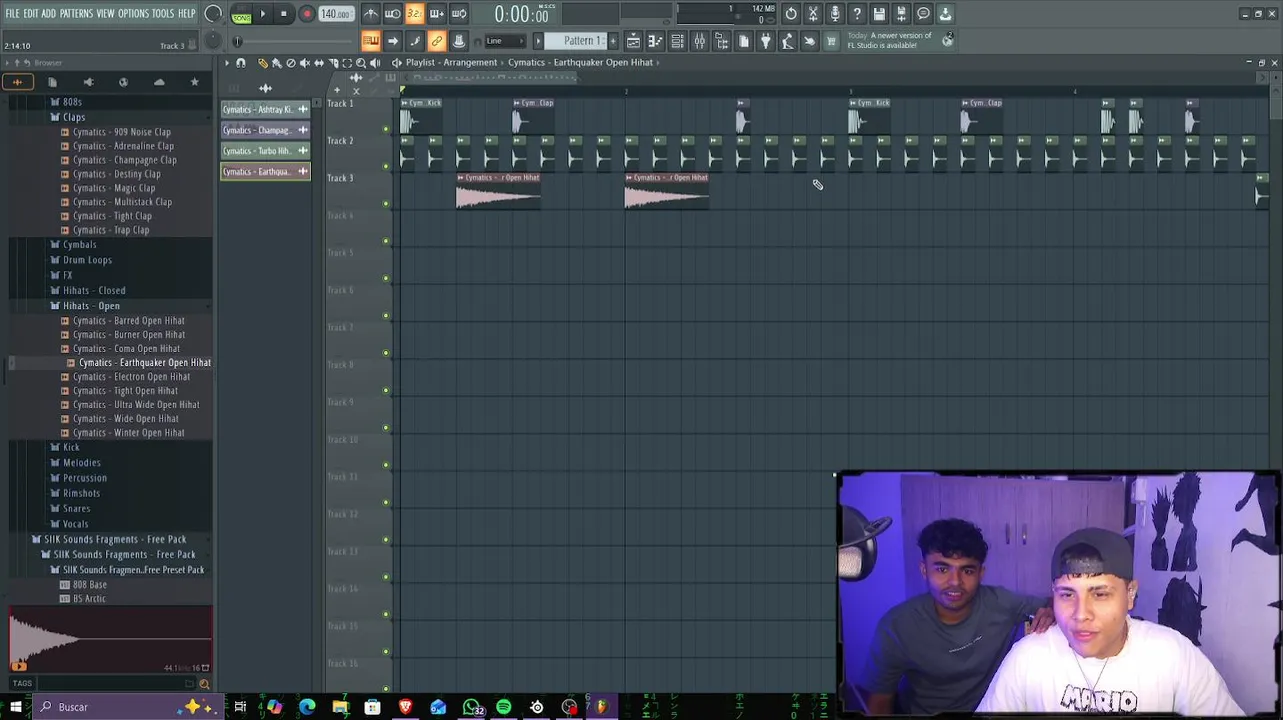1283x720 pixels.
Task: Click the Play transport button
Action: [263, 14]
